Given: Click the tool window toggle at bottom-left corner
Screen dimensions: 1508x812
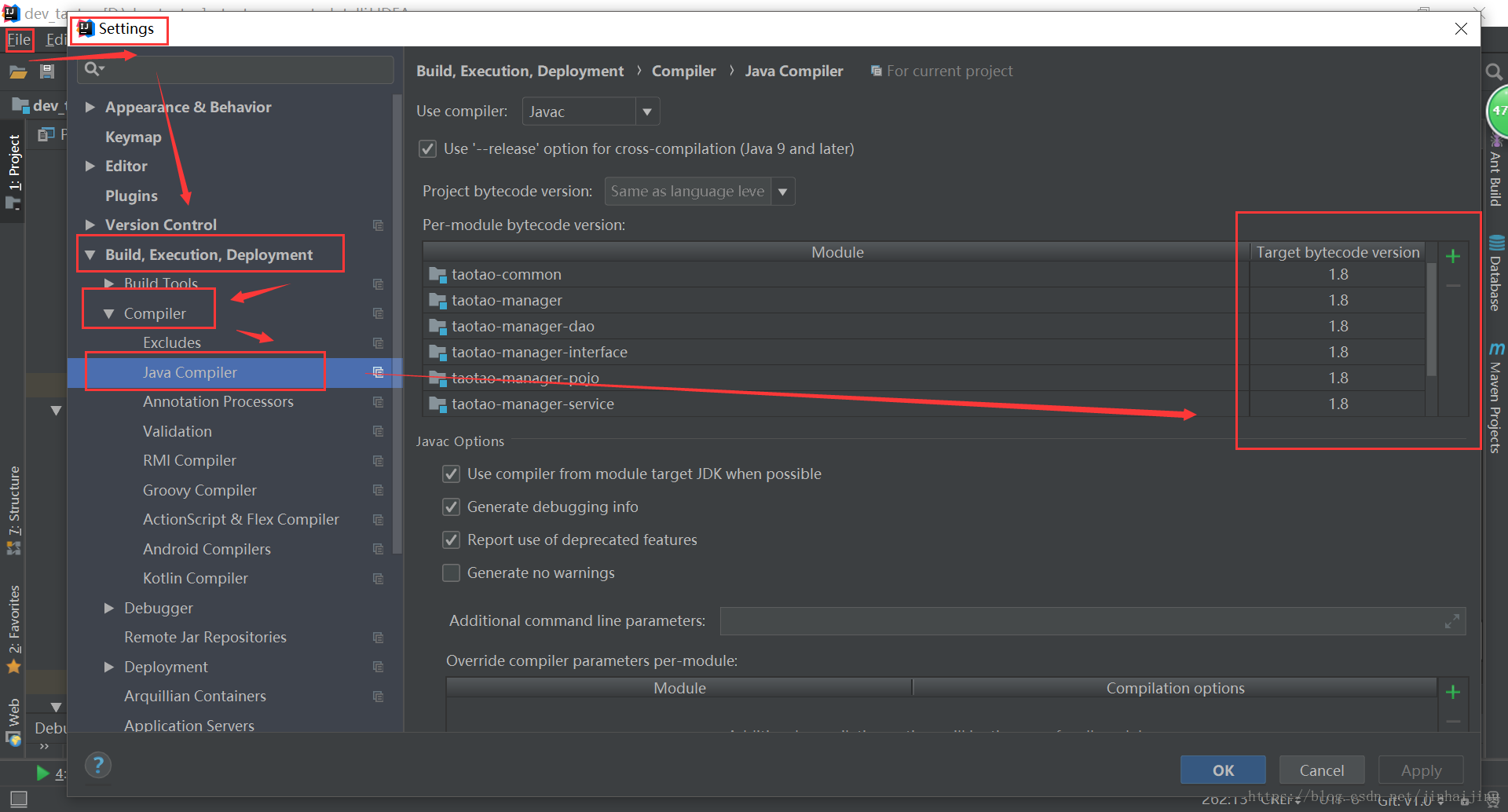Looking at the screenshot, I should coord(19,799).
